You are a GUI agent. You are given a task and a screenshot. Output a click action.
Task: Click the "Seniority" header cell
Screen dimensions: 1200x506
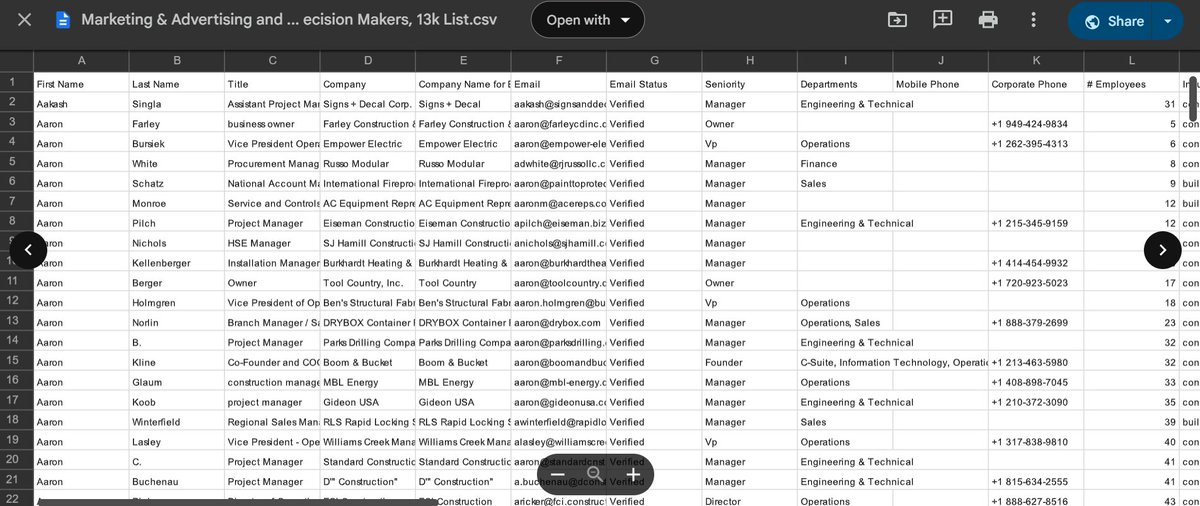750,84
